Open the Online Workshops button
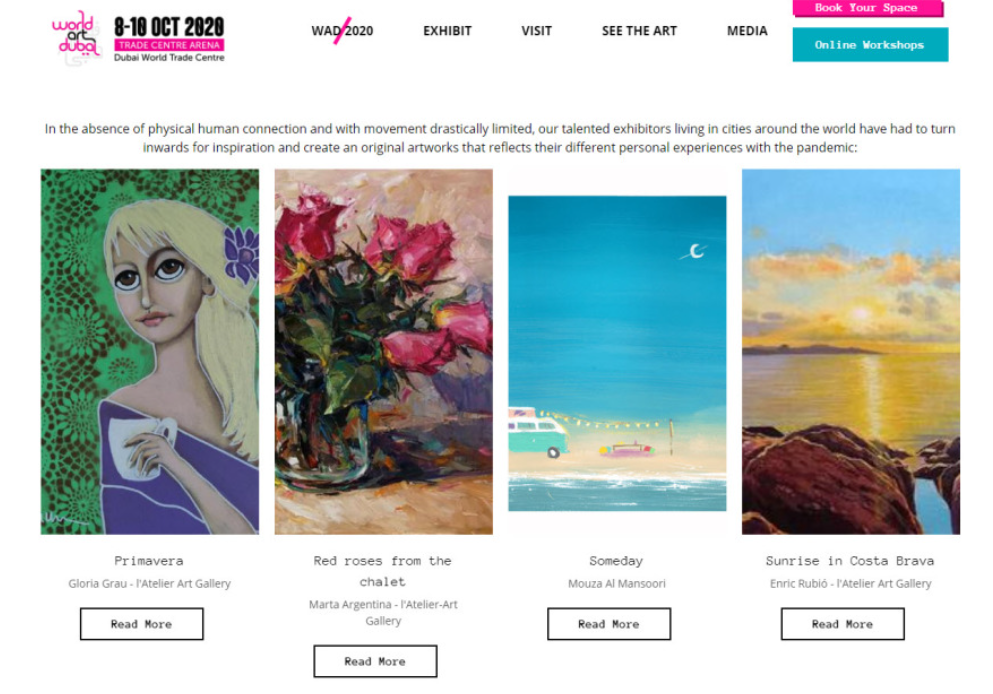This screenshot has width=993, height=694. click(x=870, y=45)
